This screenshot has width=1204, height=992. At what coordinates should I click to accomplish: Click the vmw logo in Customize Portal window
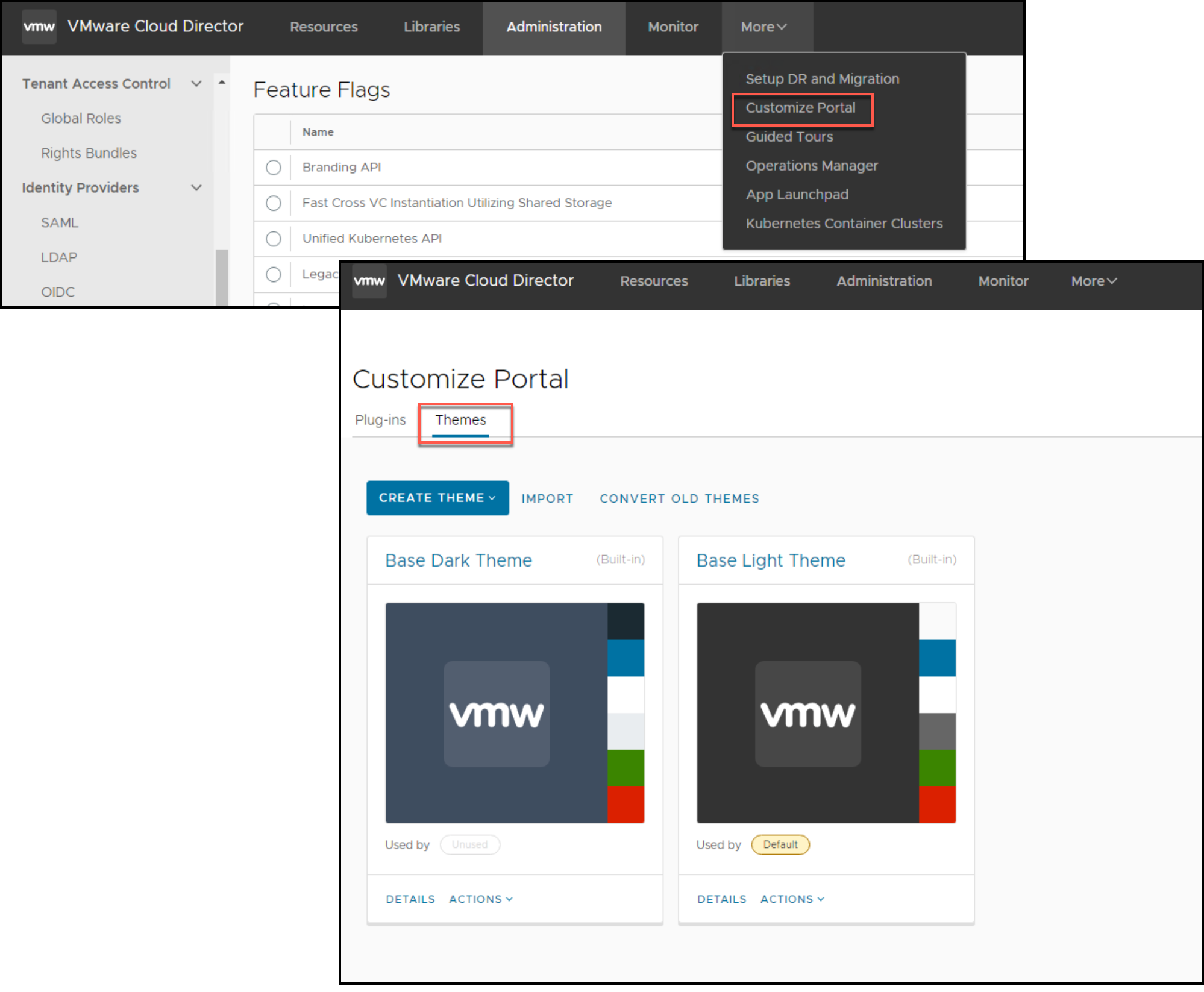[x=369, y=281]
